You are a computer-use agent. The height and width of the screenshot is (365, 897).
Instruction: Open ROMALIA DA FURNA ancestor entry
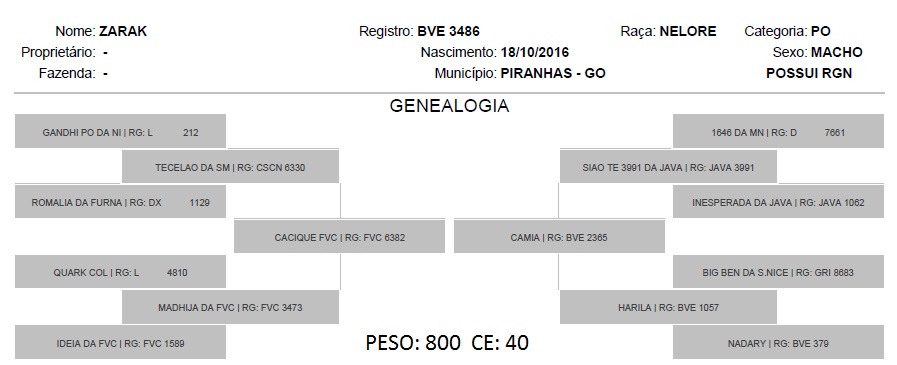(120, 202)
